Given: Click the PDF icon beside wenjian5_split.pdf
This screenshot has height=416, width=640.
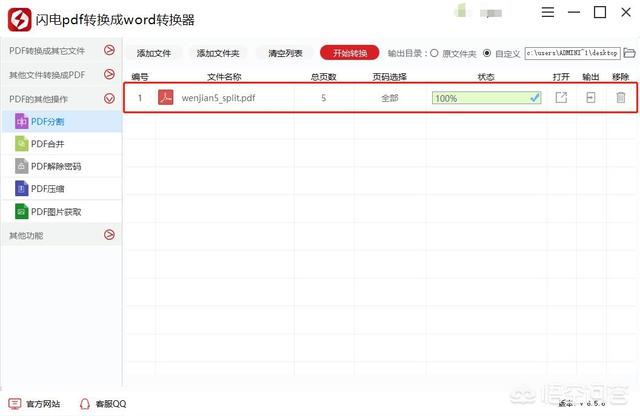Looking at the screenshot, I should tap(166, 98).
